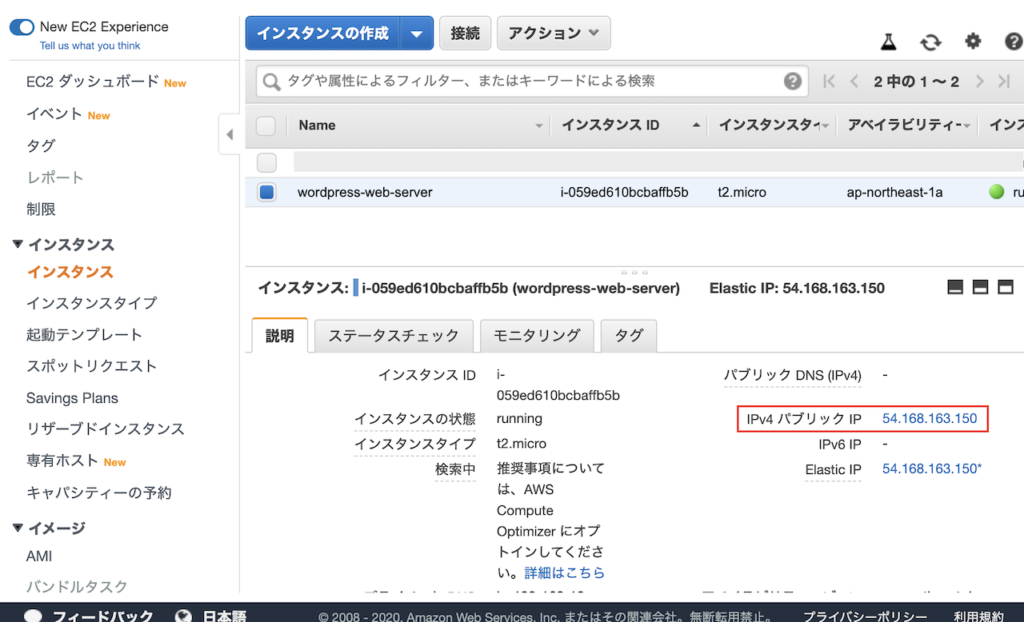The image size is (1024, 622).
Task: Click the 接続 button
Action: coord(465,33)
